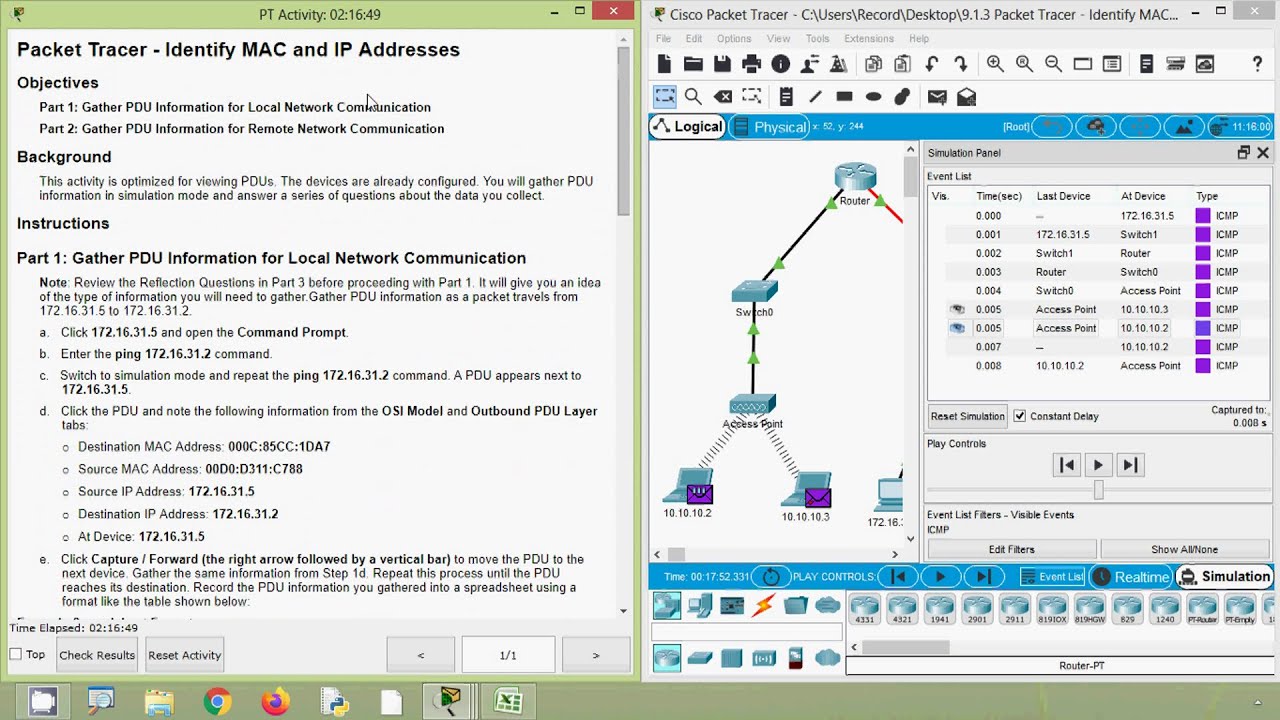Switch to Realtime mode
Image resolution: width=1280 pixels, height=720 pixels.
pos(1132,577)
